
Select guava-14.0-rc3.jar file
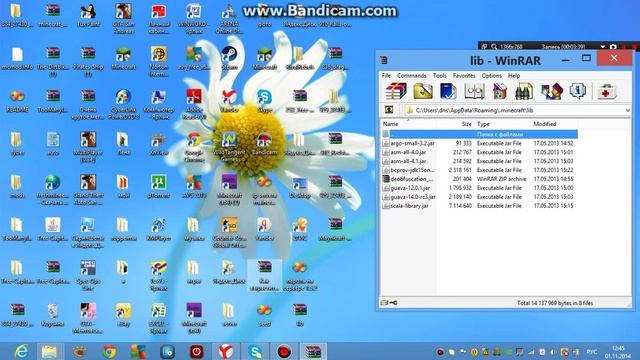point(480,197)
